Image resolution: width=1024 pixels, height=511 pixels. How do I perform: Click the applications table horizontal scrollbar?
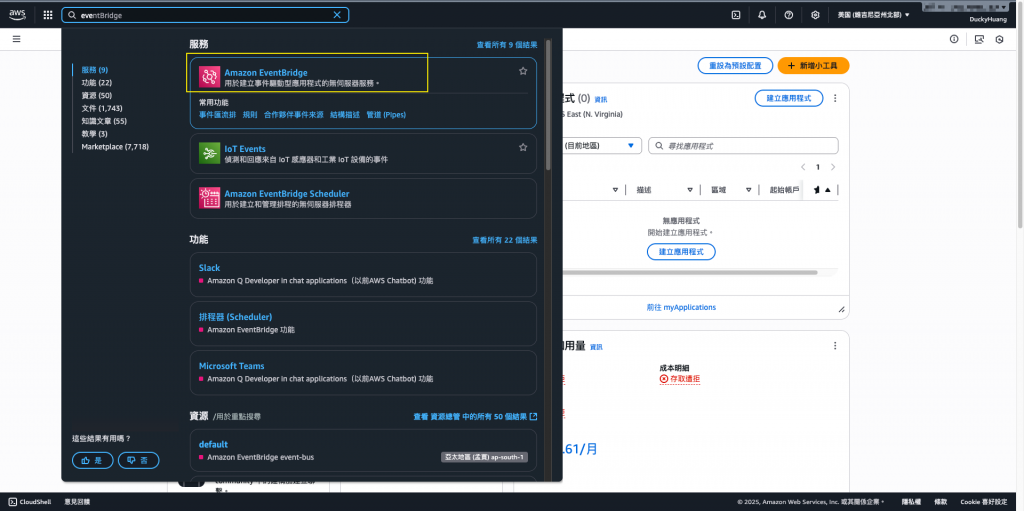pos(690,272)
